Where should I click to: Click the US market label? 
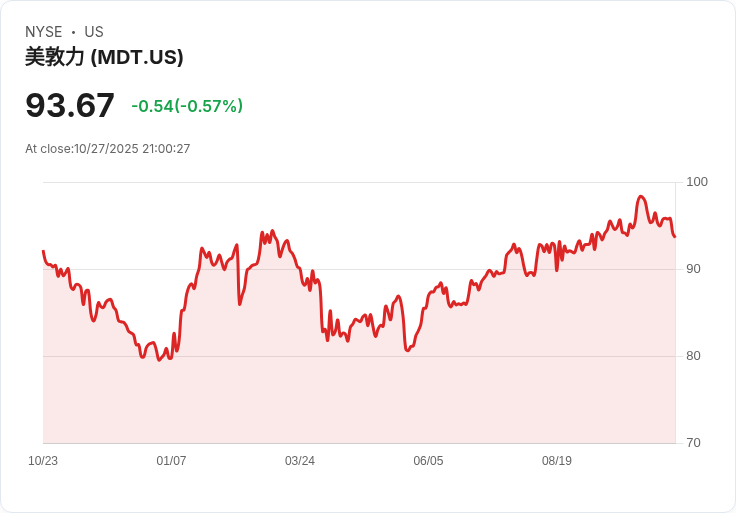tap(94, 32)
